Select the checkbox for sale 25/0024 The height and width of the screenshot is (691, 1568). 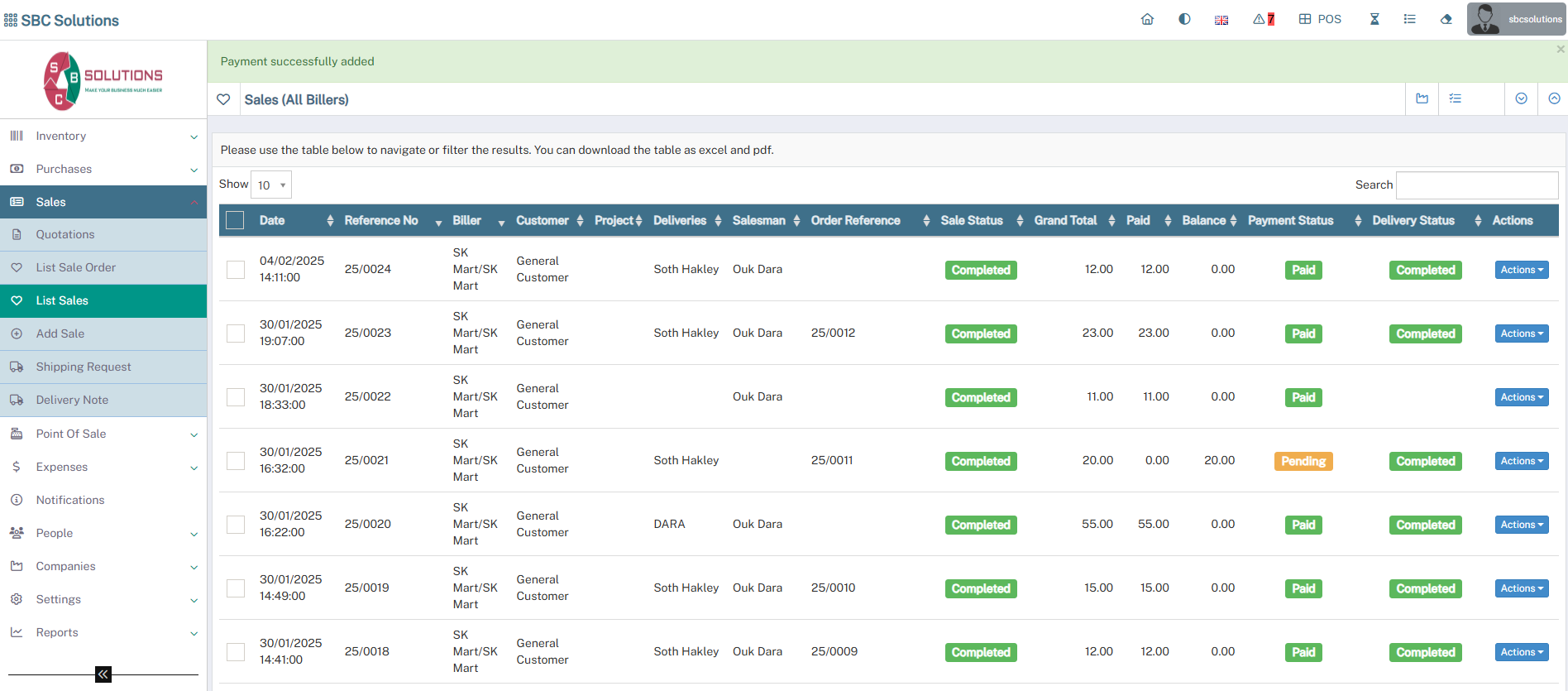click(236, 270)
